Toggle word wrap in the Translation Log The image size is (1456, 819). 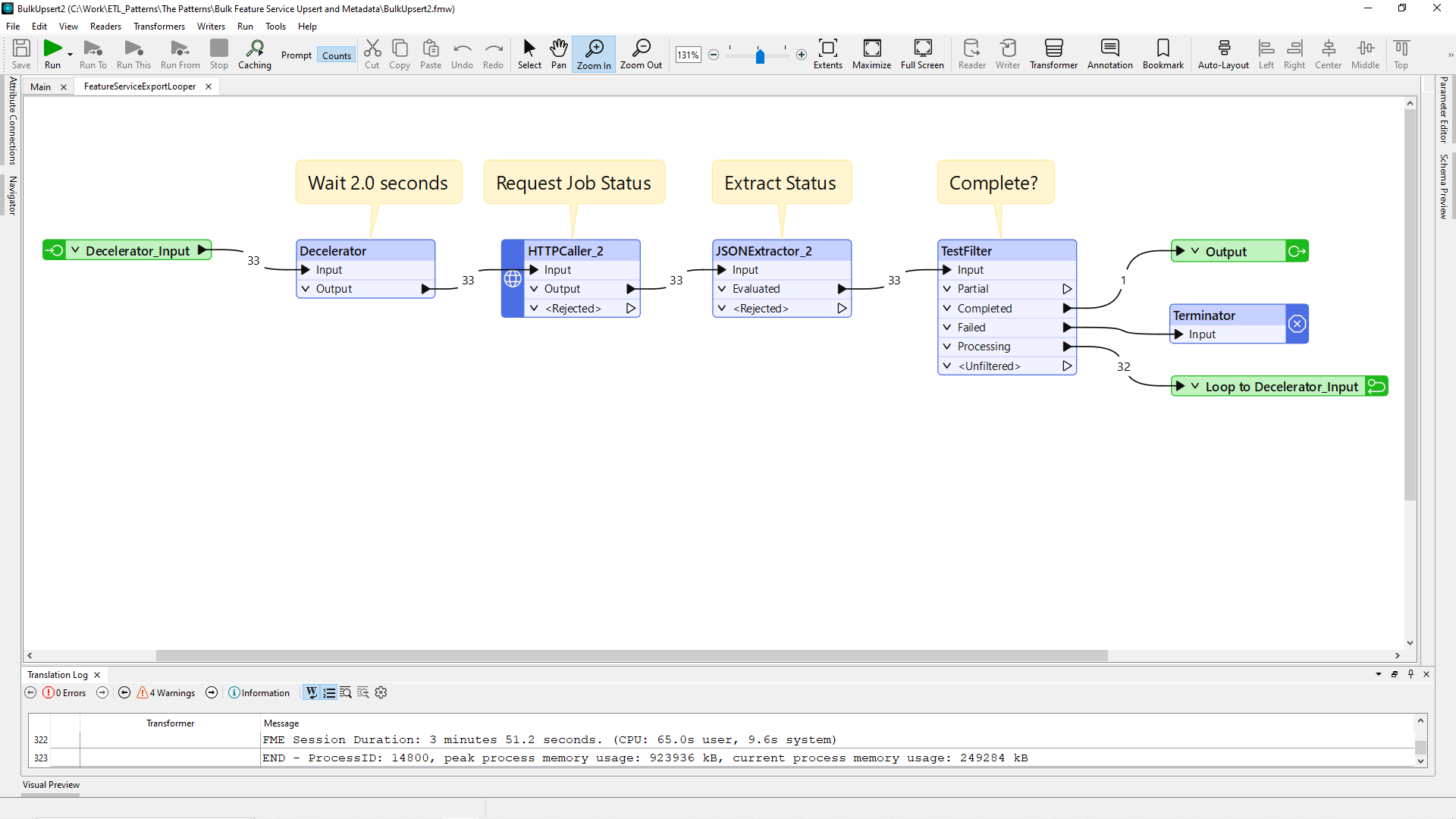pyautogui.click(x=312, y=692)
